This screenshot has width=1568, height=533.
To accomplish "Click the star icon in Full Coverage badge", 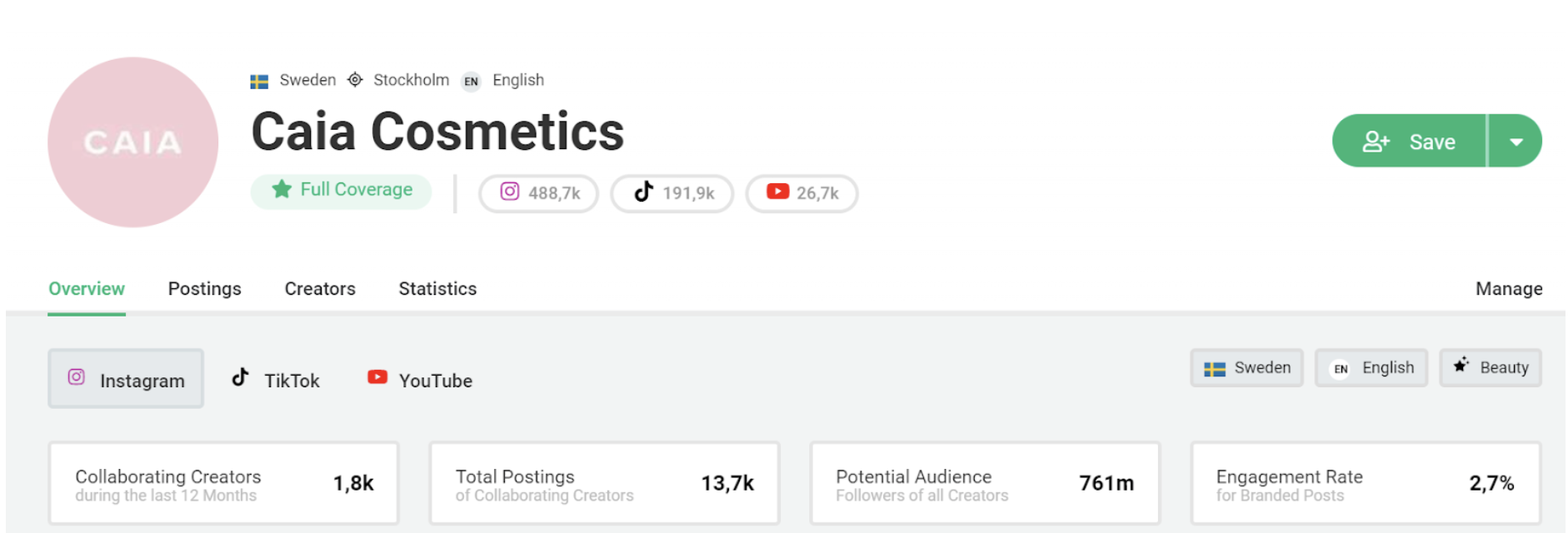I will click(281, 190).
